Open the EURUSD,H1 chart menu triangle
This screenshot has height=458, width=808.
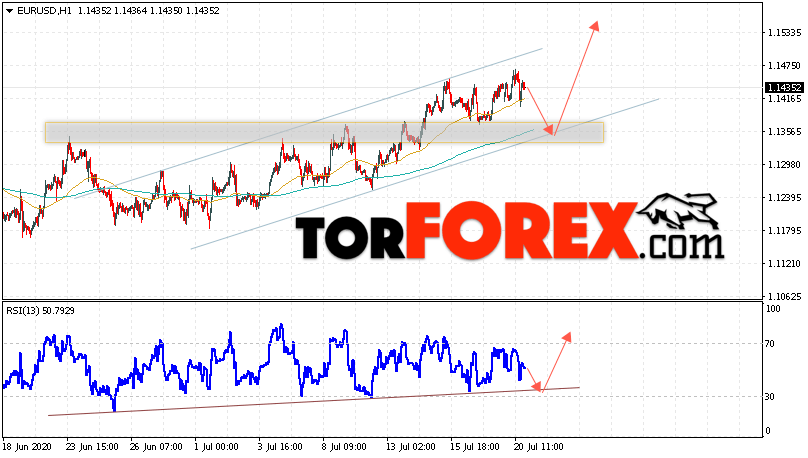click(10, 11)
